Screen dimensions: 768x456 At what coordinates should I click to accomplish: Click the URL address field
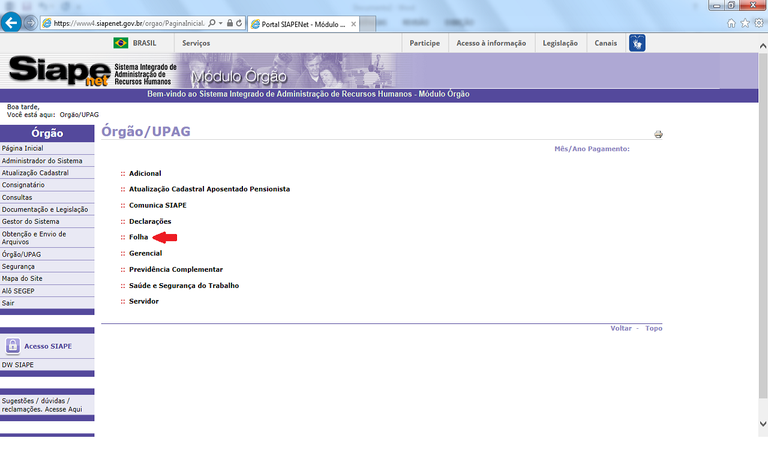(x=128, y=23)
